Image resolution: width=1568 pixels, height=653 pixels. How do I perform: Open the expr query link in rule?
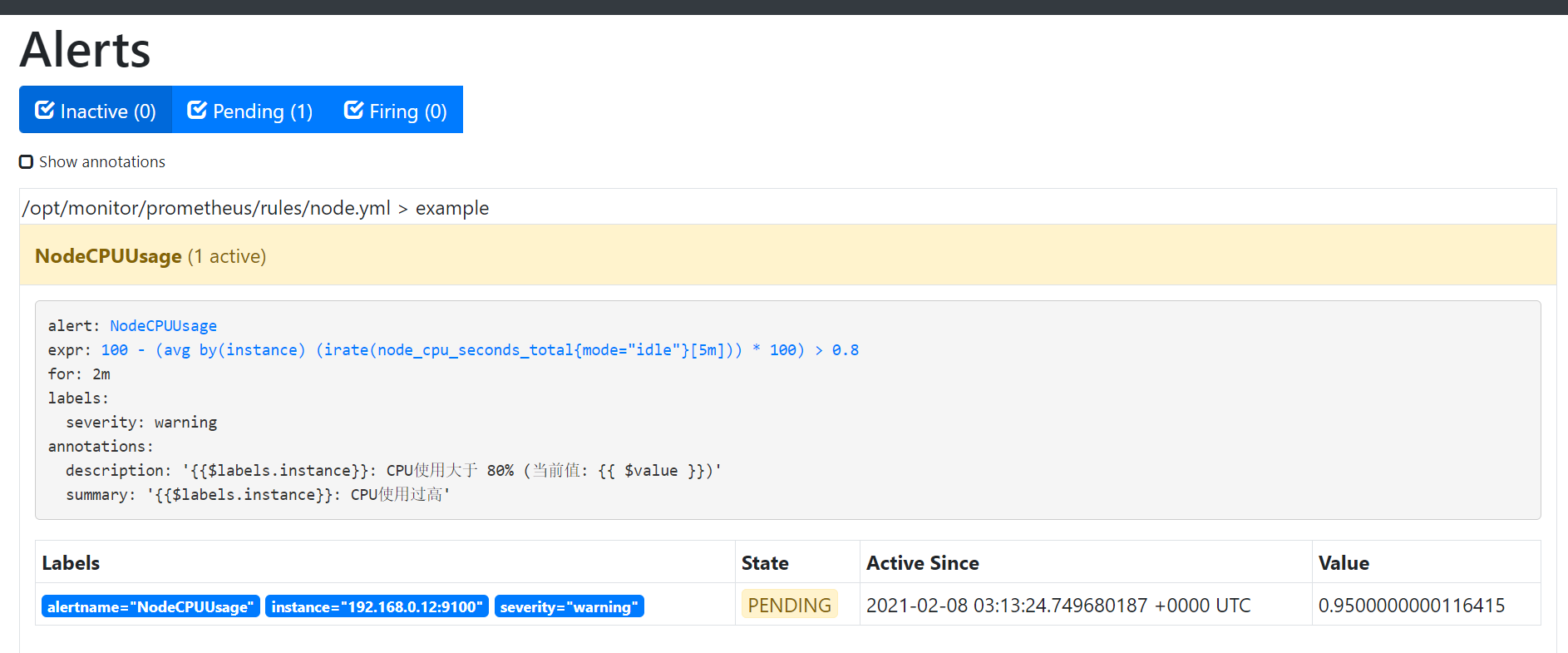click(480, 350)
